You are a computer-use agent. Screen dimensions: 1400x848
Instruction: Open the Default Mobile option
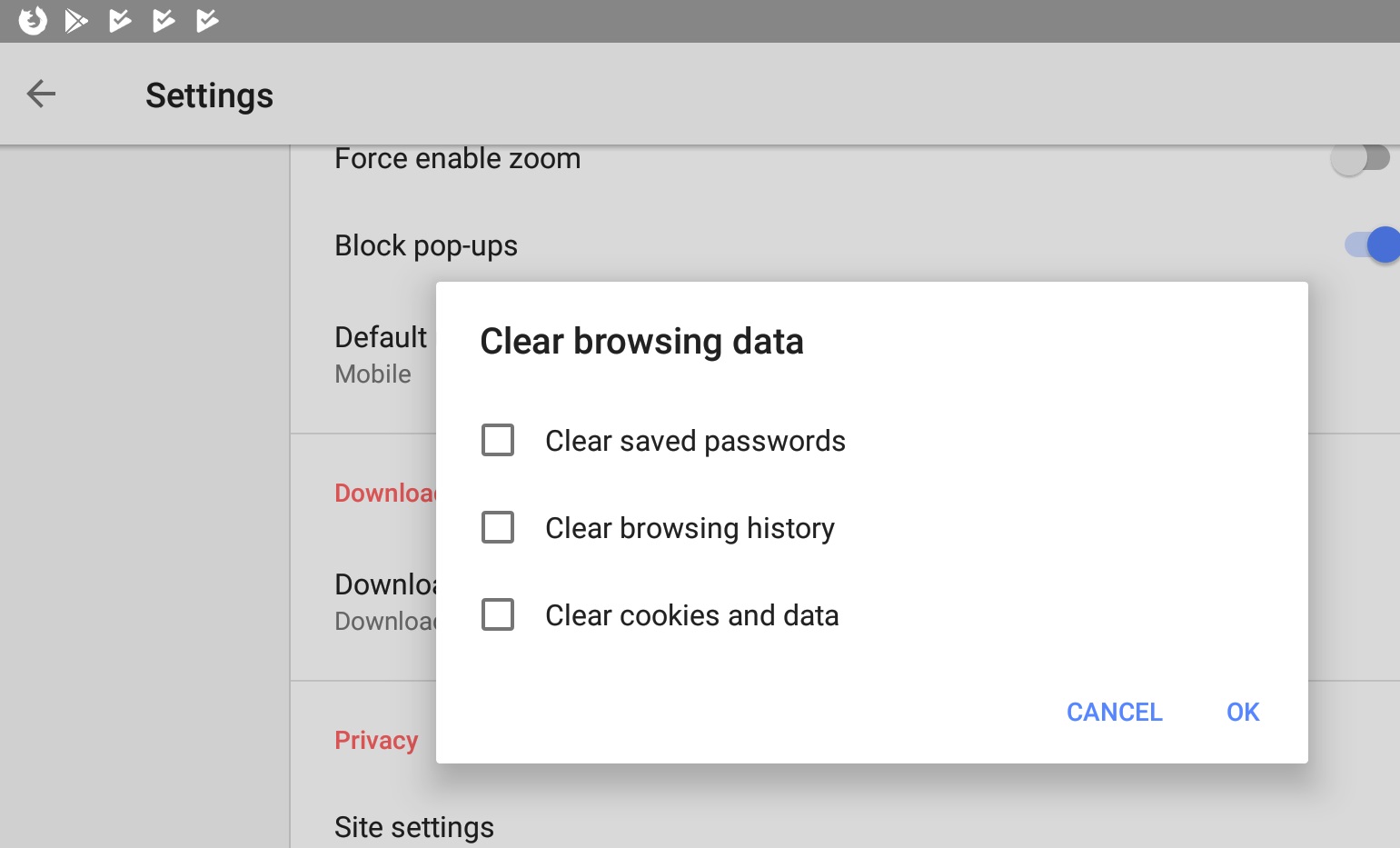(381, 354)
